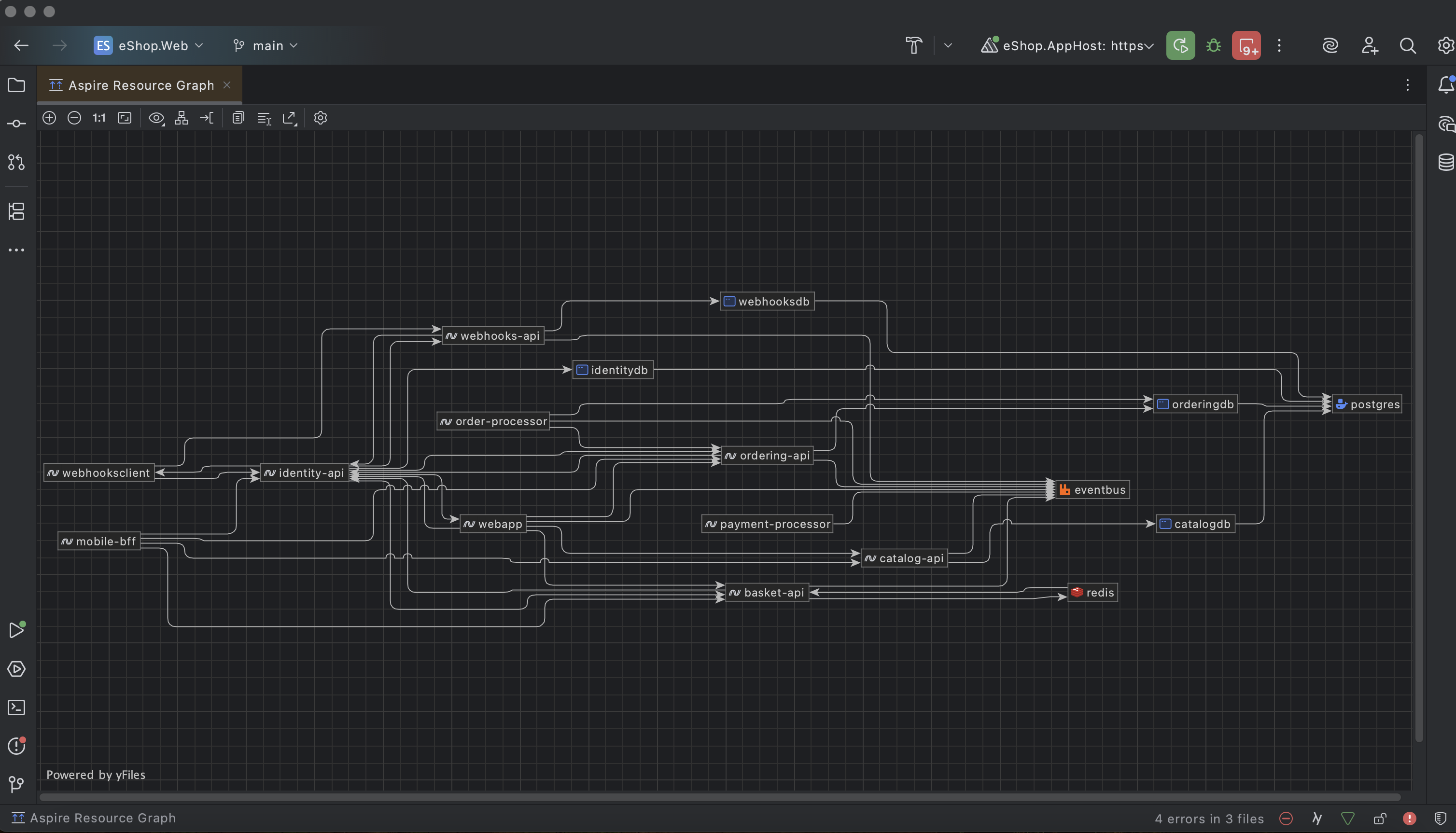
Task: Click the 4 errors in 3 files indicator
Action: click(x=1209, y=818)
